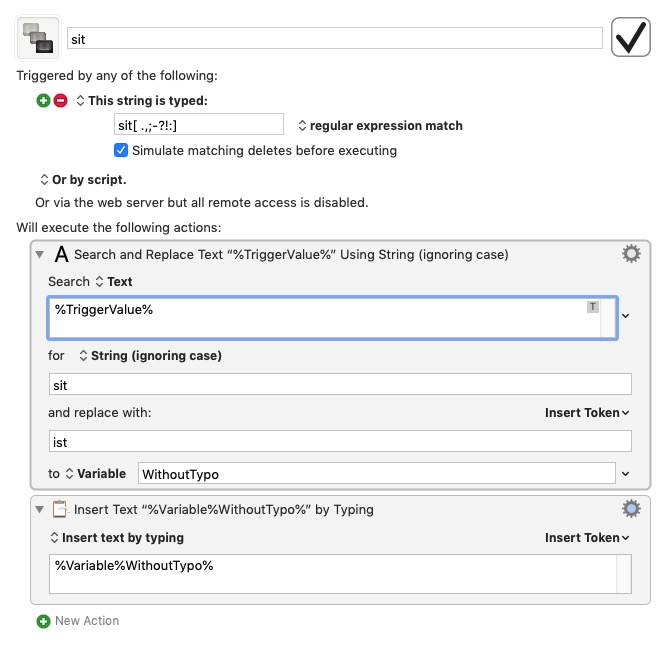The width and height of the screenshot is (670, 651).
Task: Collapse the Insert Text action
Action: [40, 510]
